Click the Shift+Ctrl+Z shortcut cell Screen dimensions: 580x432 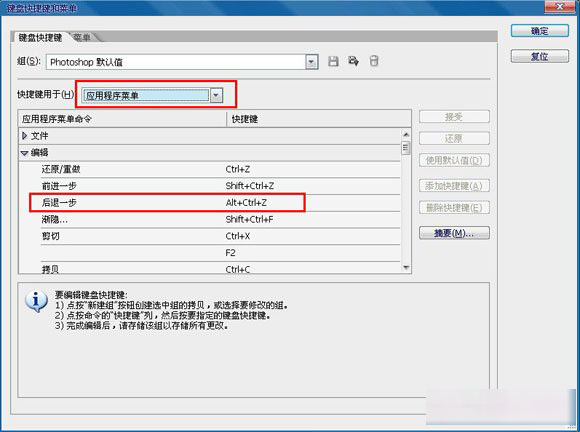(x=250, y=186)
